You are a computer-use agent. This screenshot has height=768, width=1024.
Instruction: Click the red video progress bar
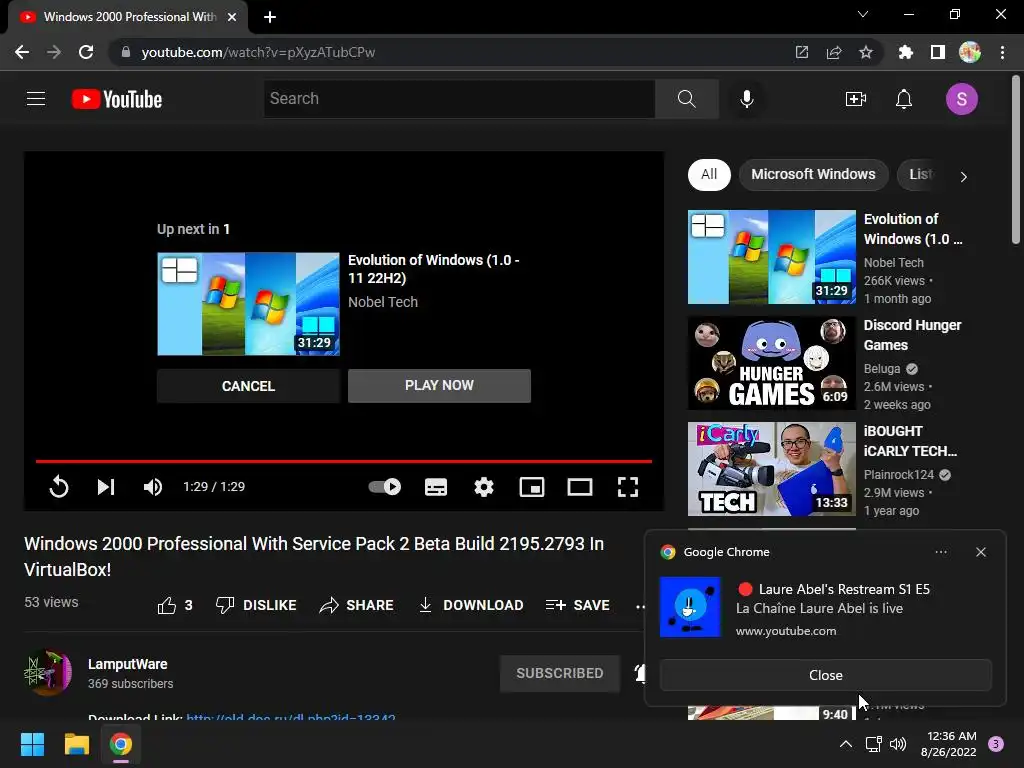click(x=344, y=461)
